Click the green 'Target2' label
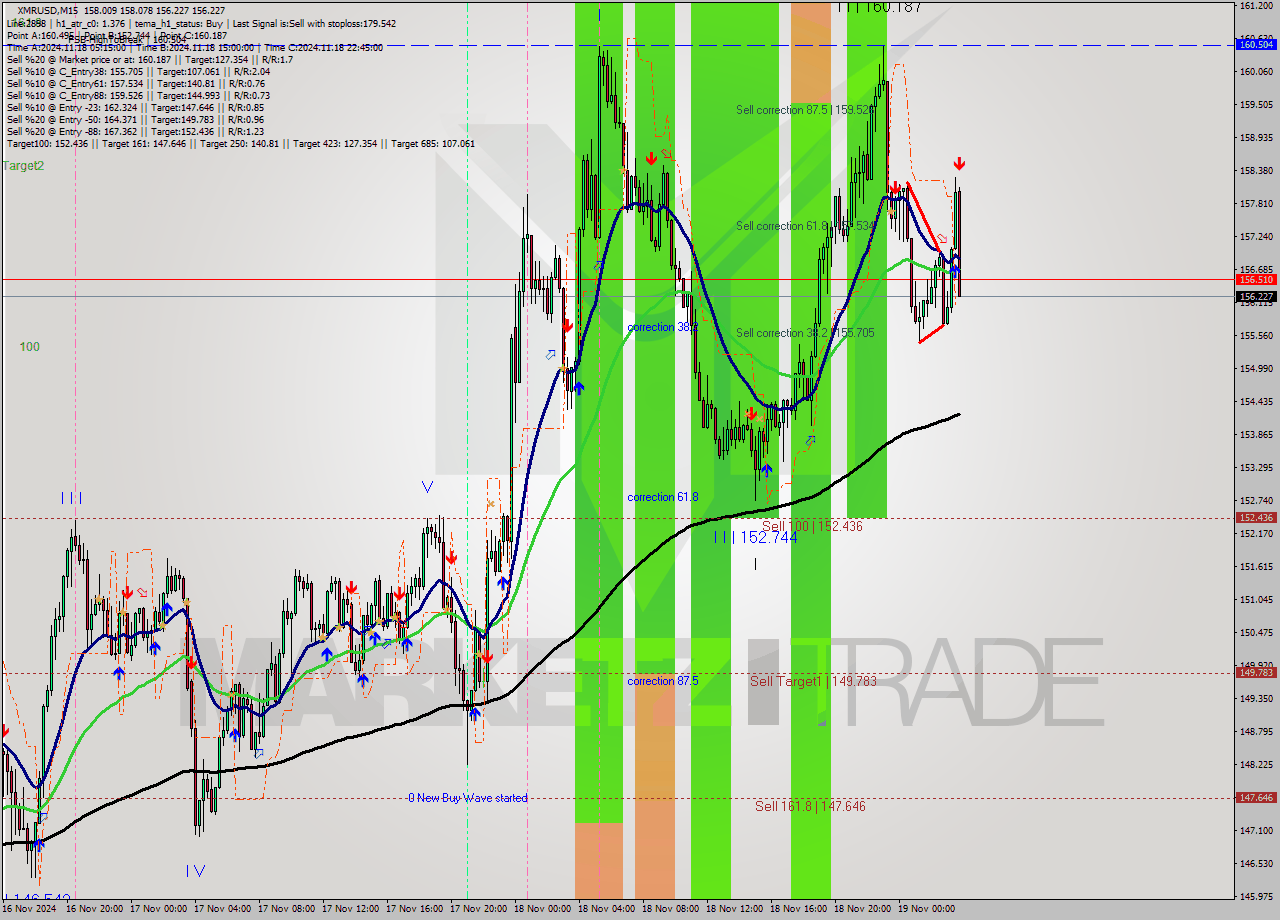This screenshot has height=920, width=1280. (x=24, y=166)
